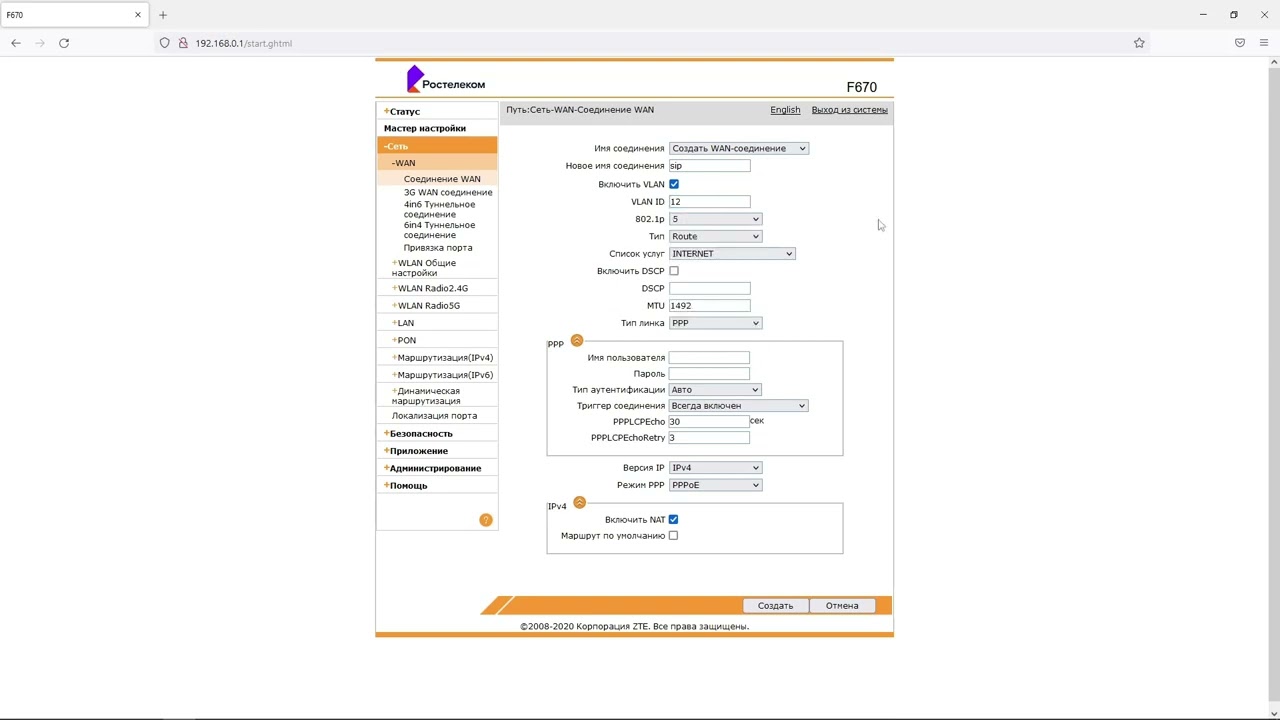This screenshot has width=1280, height=720.
Task: Close the F670 browser tab
Action: (138, 15)
